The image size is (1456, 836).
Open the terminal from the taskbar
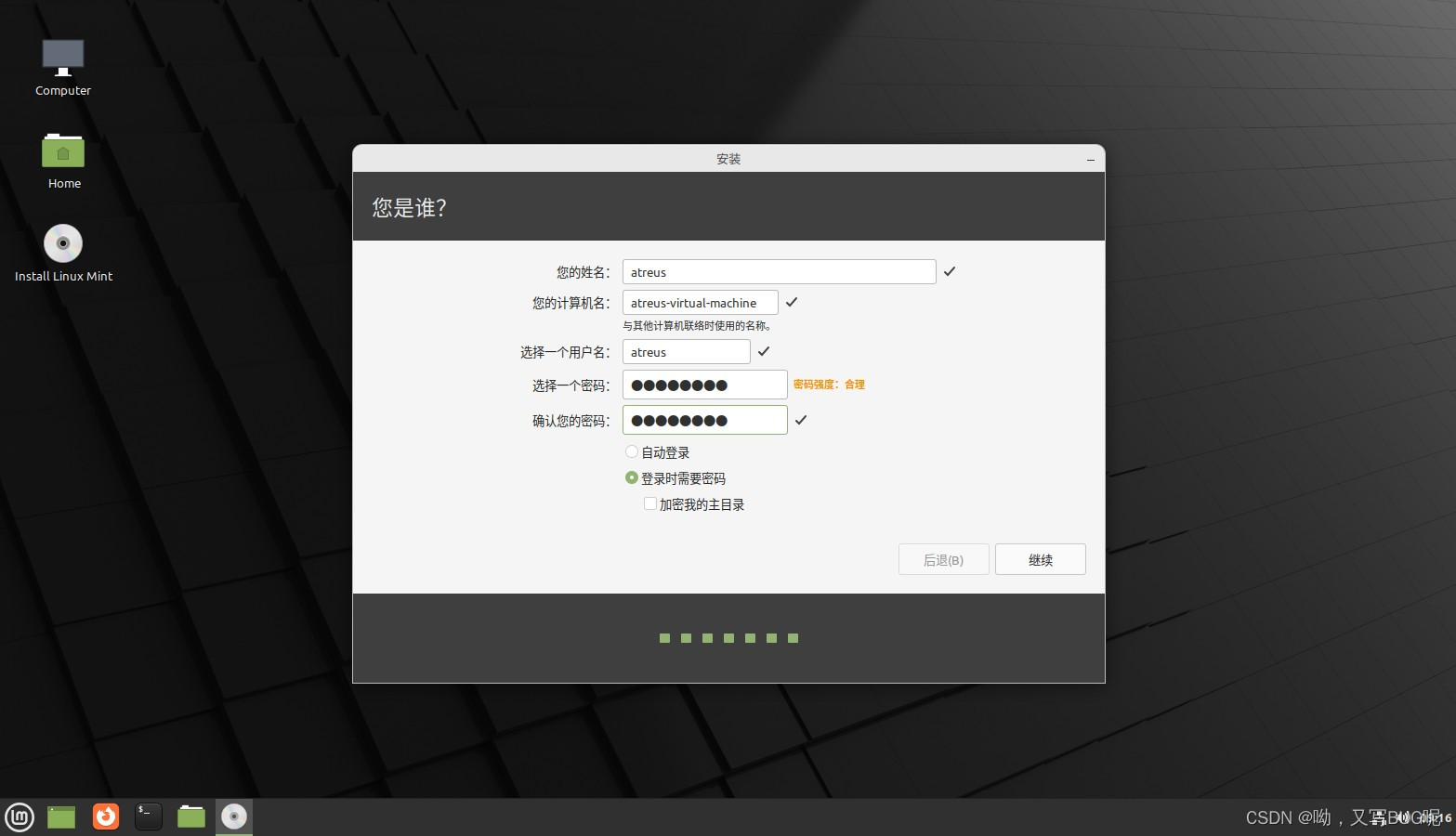click(x=148, y=816)
